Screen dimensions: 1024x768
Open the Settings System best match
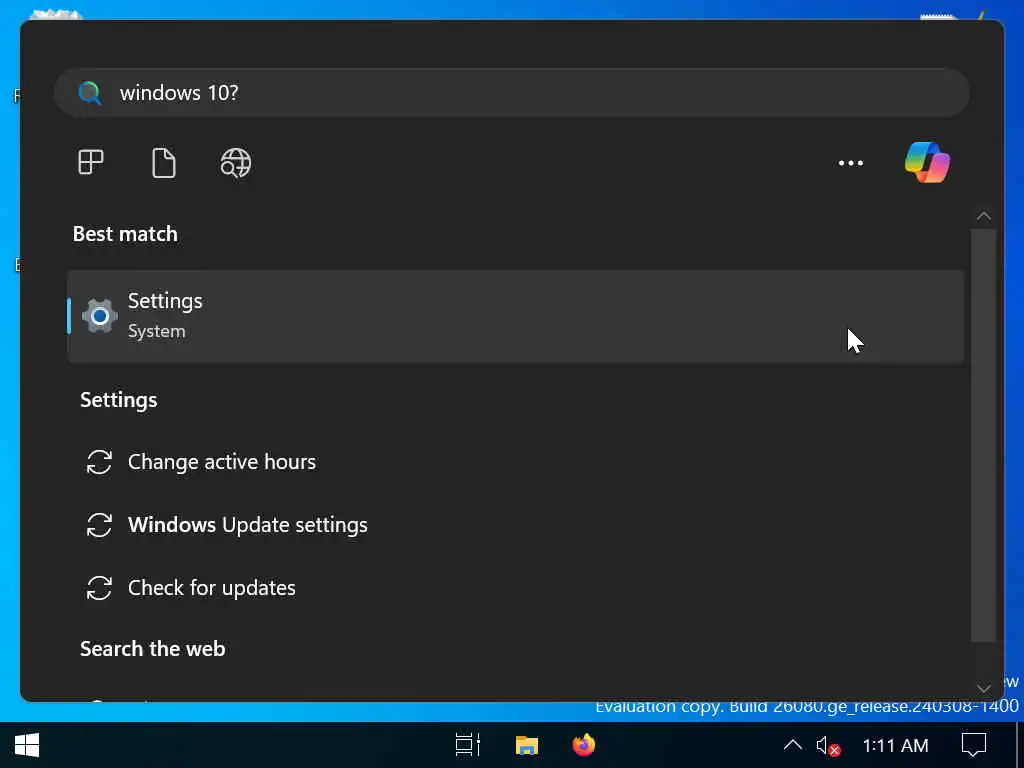(515, 316)
